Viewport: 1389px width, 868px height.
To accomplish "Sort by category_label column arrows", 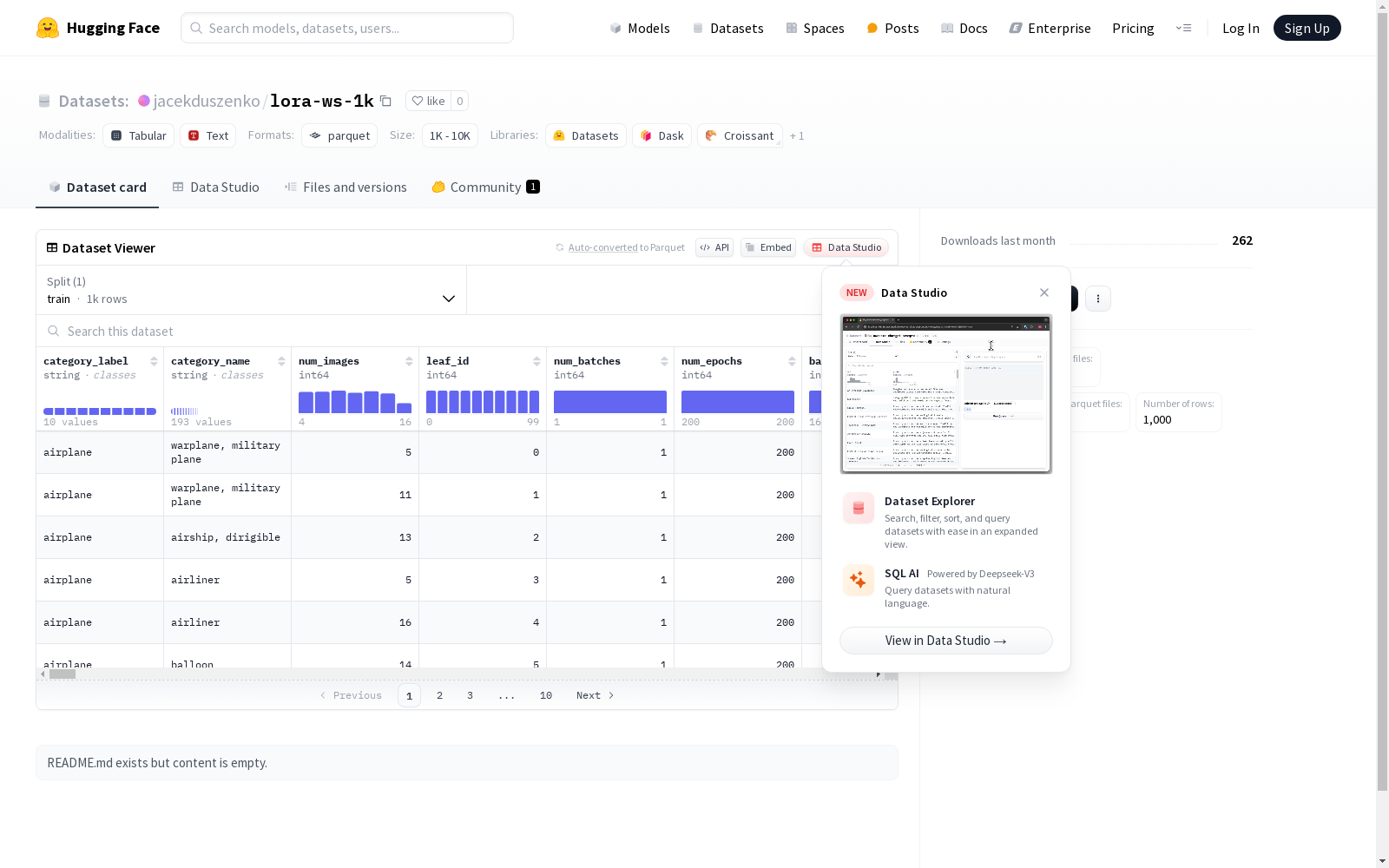I will click(x=154, y=361).
